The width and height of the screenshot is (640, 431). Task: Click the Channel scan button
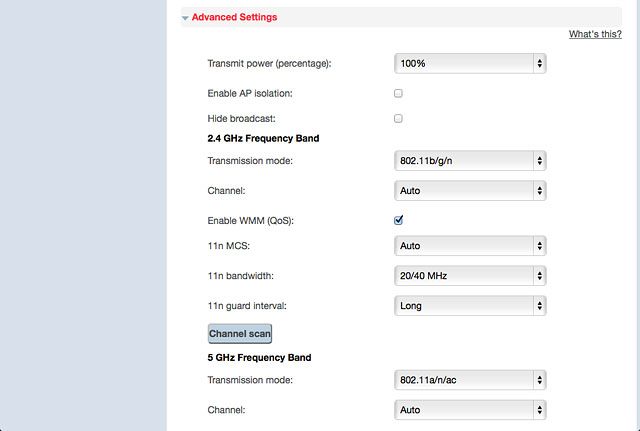click(240, 333)
